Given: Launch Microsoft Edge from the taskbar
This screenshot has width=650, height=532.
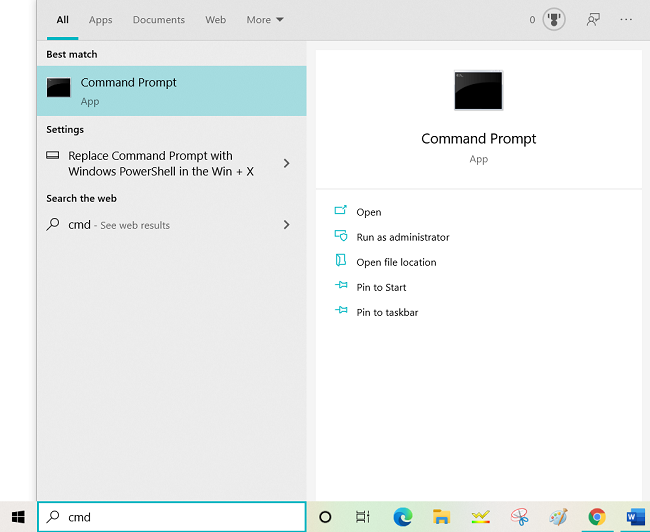Looking at the screenshot, I should click(403, 517).
